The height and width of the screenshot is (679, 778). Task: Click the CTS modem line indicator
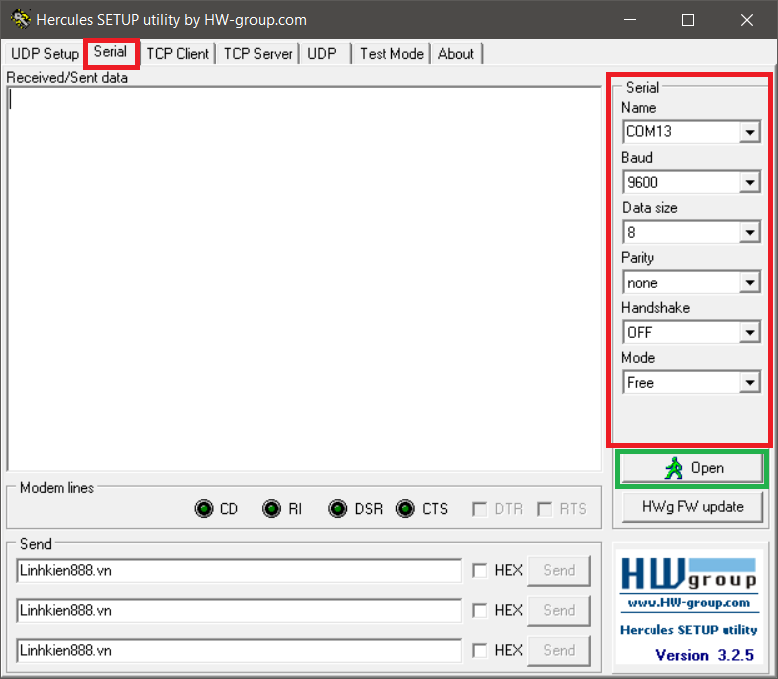tap(405, 509)
